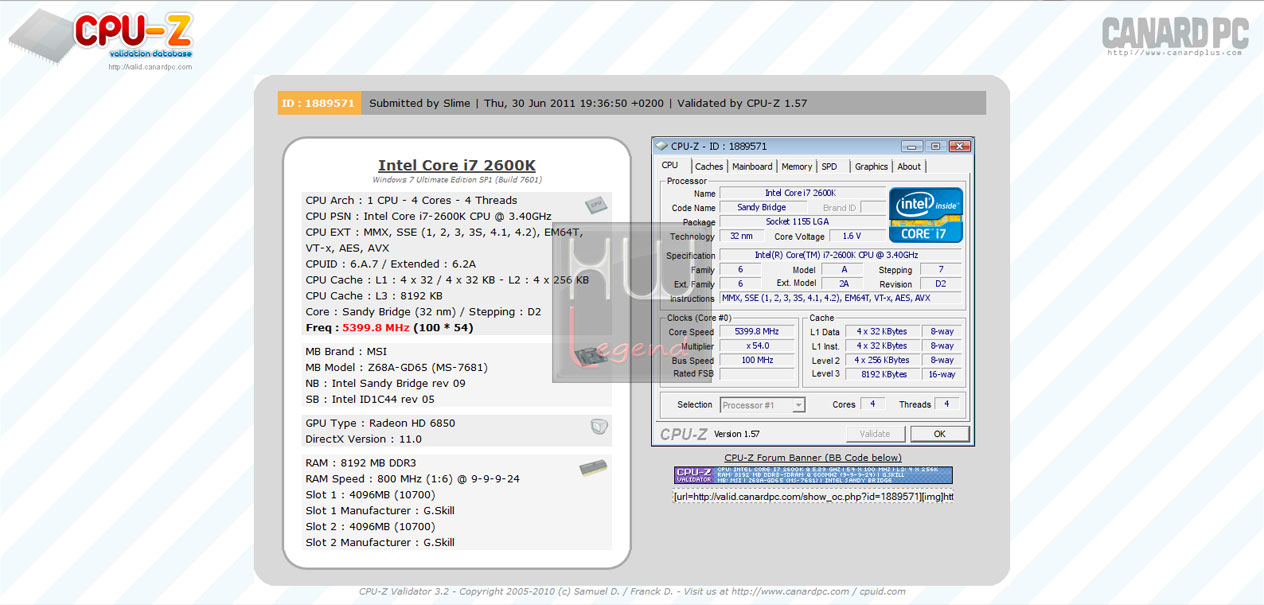Click the RAM module icon beside RAM line
This screenshot has height=605, width=1264.
coord(593,467)
